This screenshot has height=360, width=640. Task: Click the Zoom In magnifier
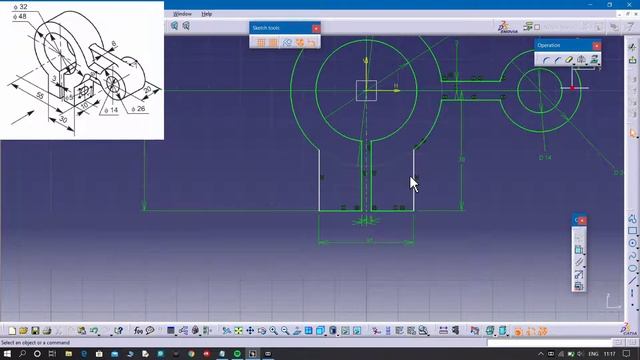(273, 331)
